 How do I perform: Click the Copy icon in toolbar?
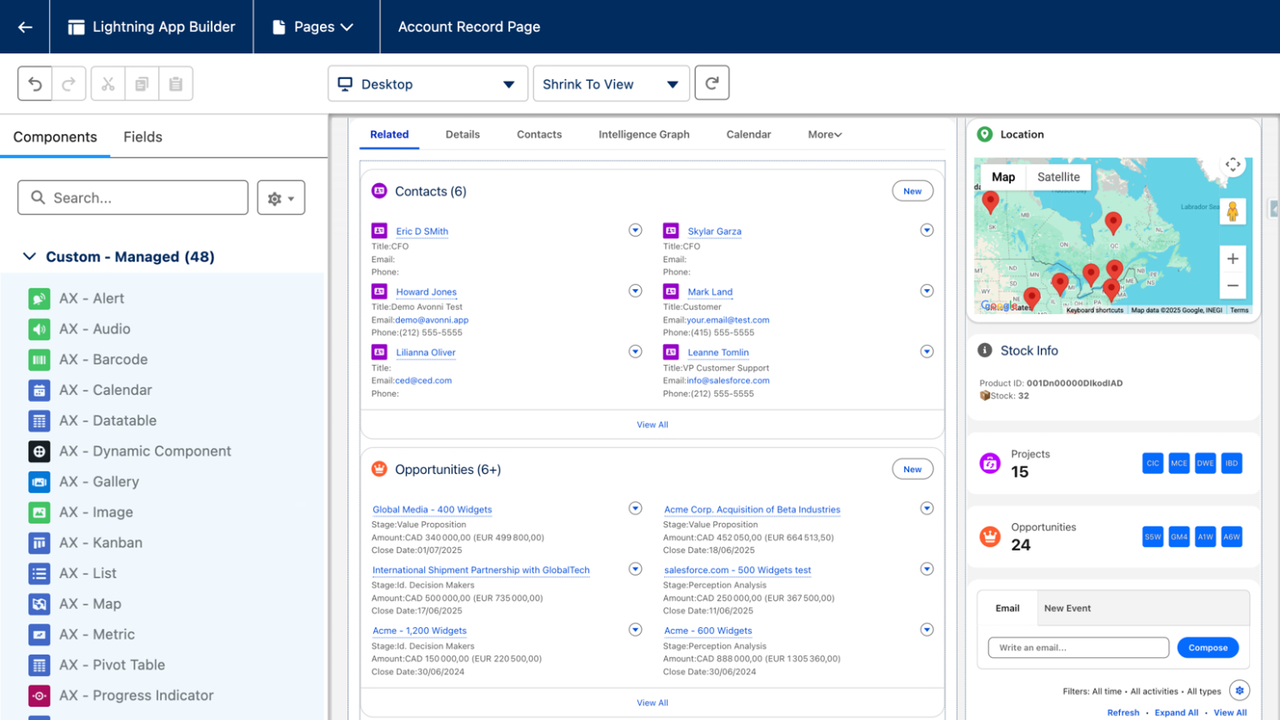142,84
